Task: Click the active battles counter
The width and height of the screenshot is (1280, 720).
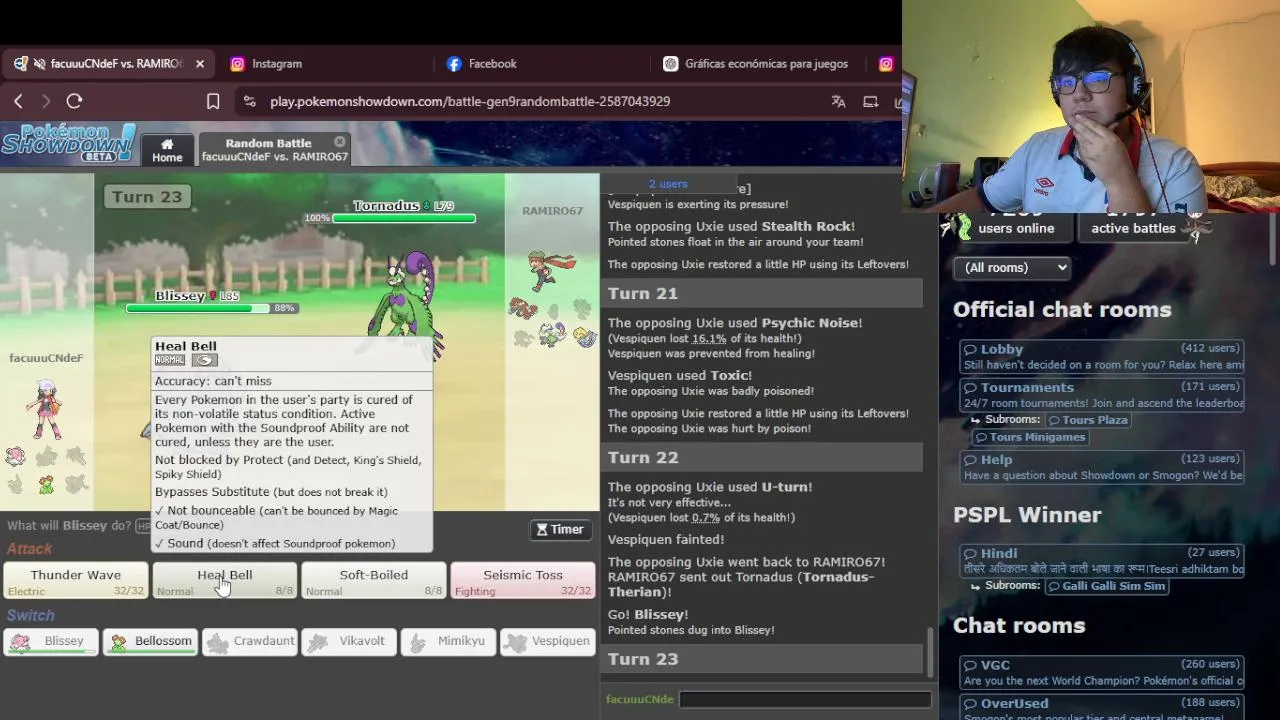Action: click(x=1133, y=227)
